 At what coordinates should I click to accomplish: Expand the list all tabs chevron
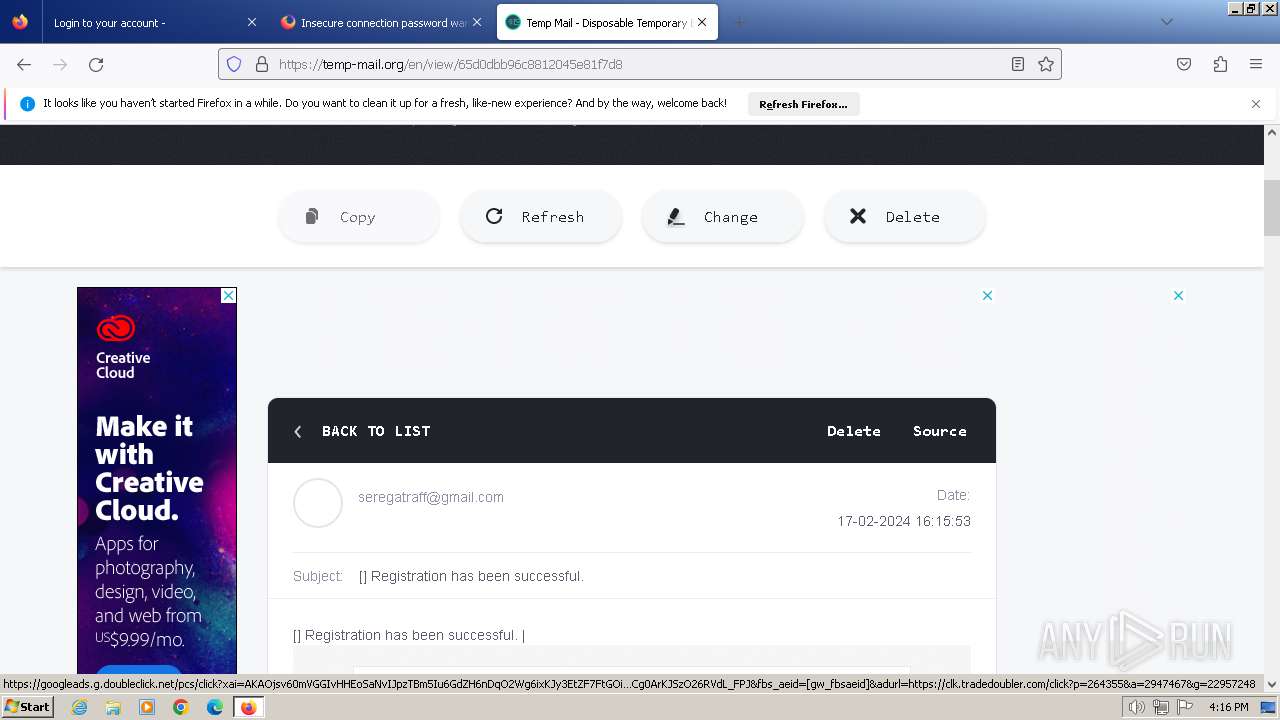pyautogui.click(x=1166, y=22)
